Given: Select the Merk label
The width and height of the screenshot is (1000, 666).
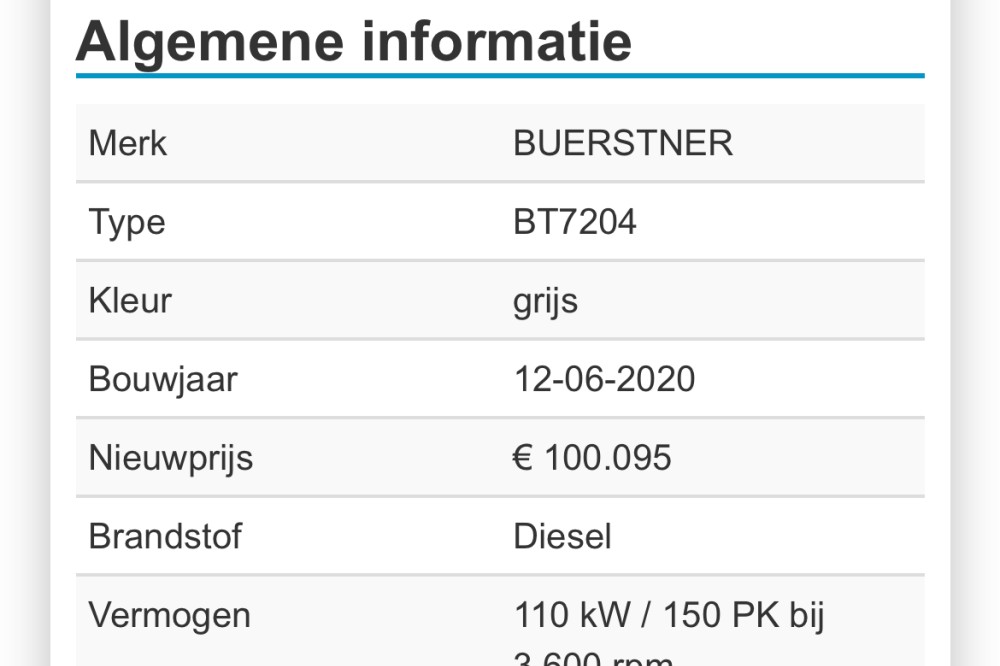Looking at the screenshot, I should [x=128, y=143].
